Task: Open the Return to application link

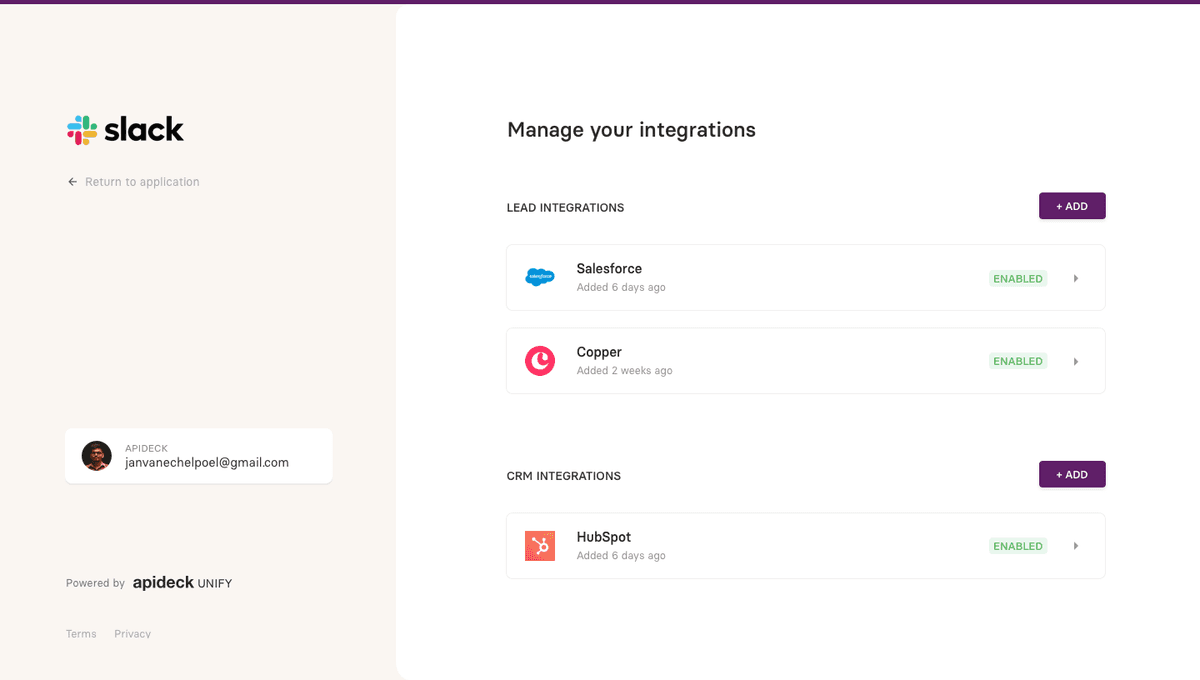Action: [142, 182]
